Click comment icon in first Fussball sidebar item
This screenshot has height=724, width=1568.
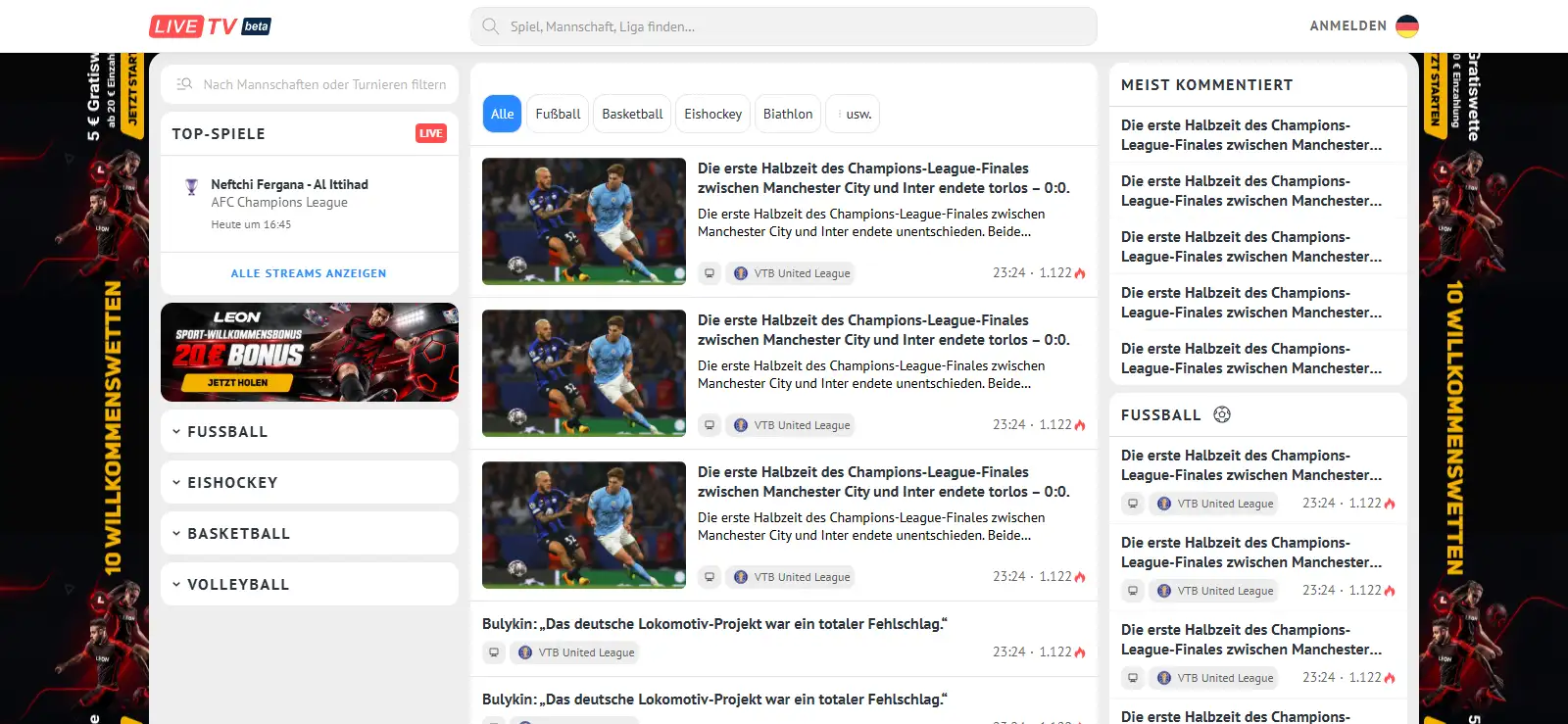point(1133,504)
